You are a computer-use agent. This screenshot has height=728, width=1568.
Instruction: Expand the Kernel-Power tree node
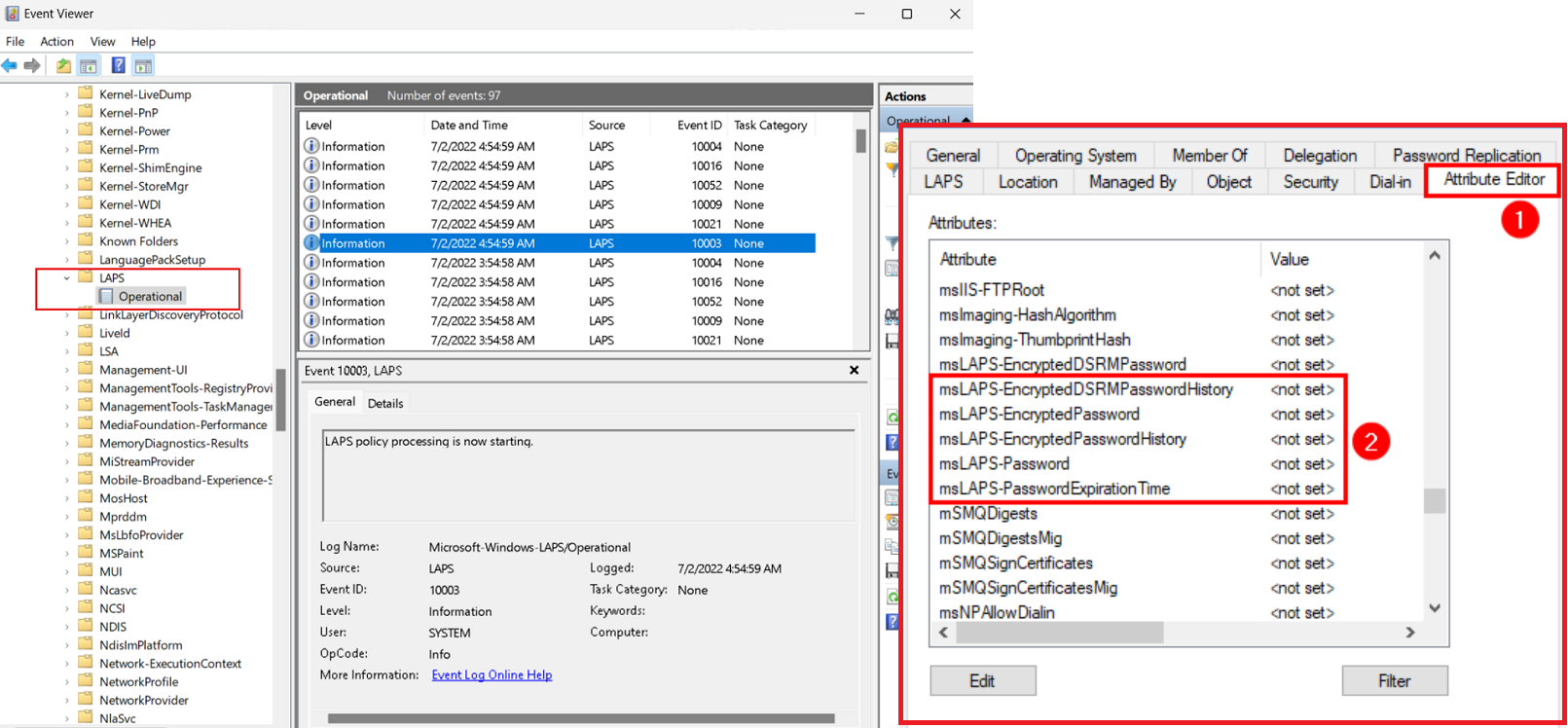[x=67, y=131]
